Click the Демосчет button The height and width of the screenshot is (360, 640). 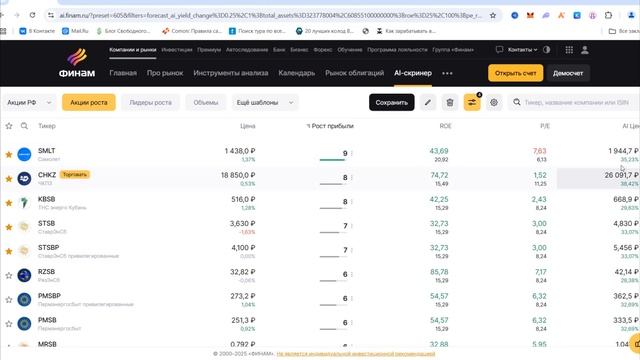[568, 73]
